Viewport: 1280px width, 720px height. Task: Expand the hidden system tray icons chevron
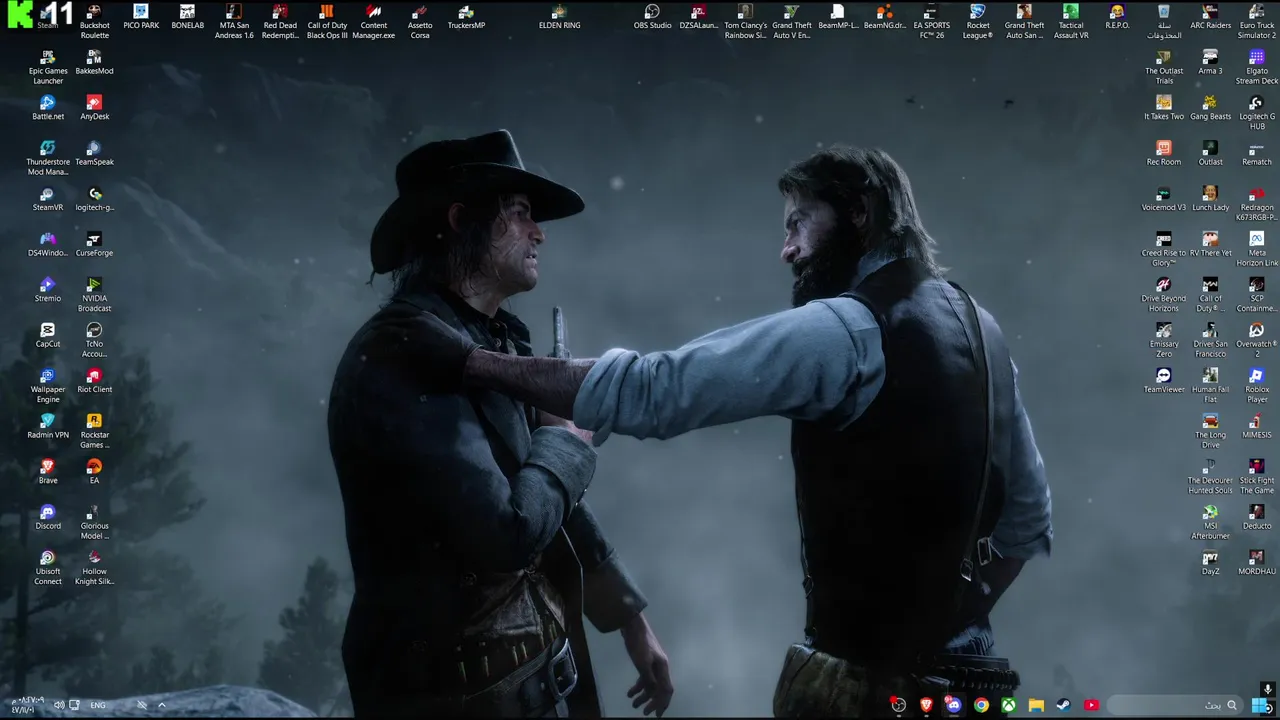(161, 705)
